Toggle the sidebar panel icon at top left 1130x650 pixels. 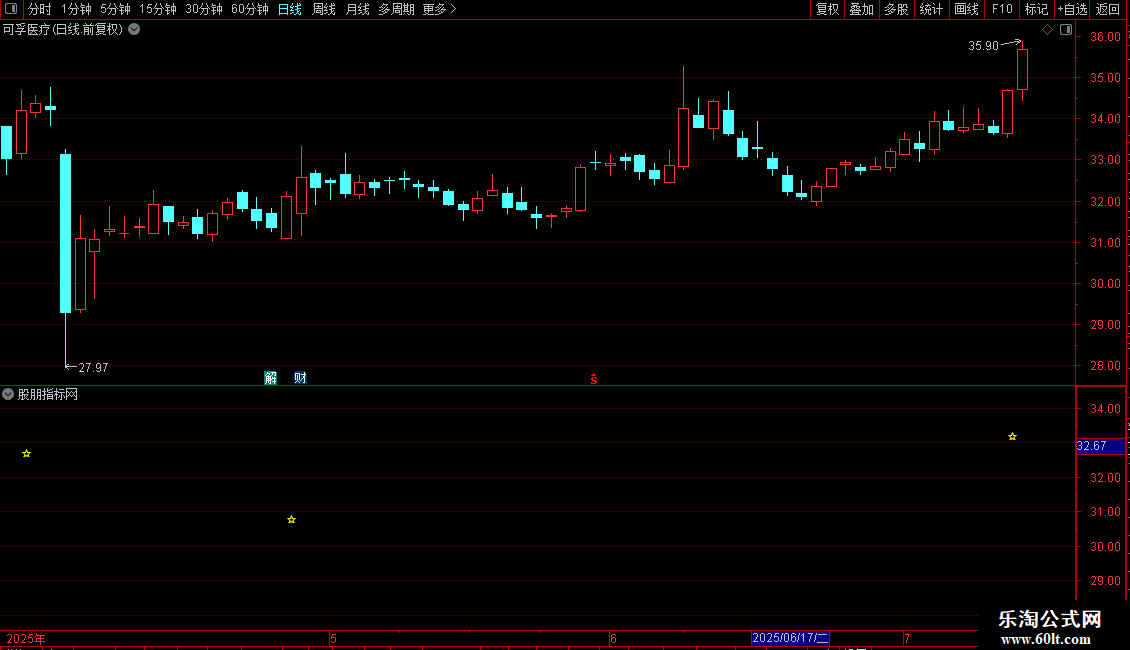11,9
